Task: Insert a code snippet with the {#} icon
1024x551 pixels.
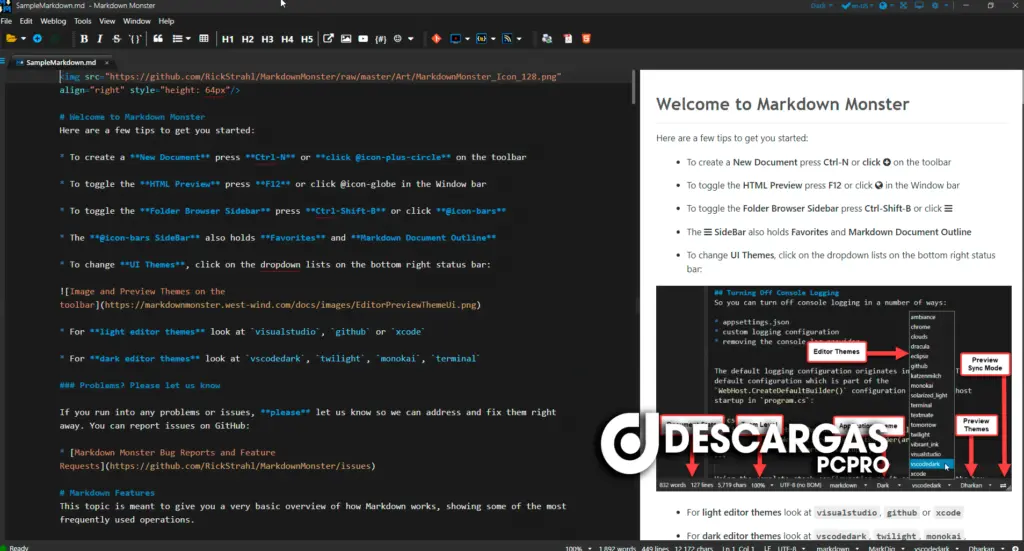Action: click(x=381, y=39)
